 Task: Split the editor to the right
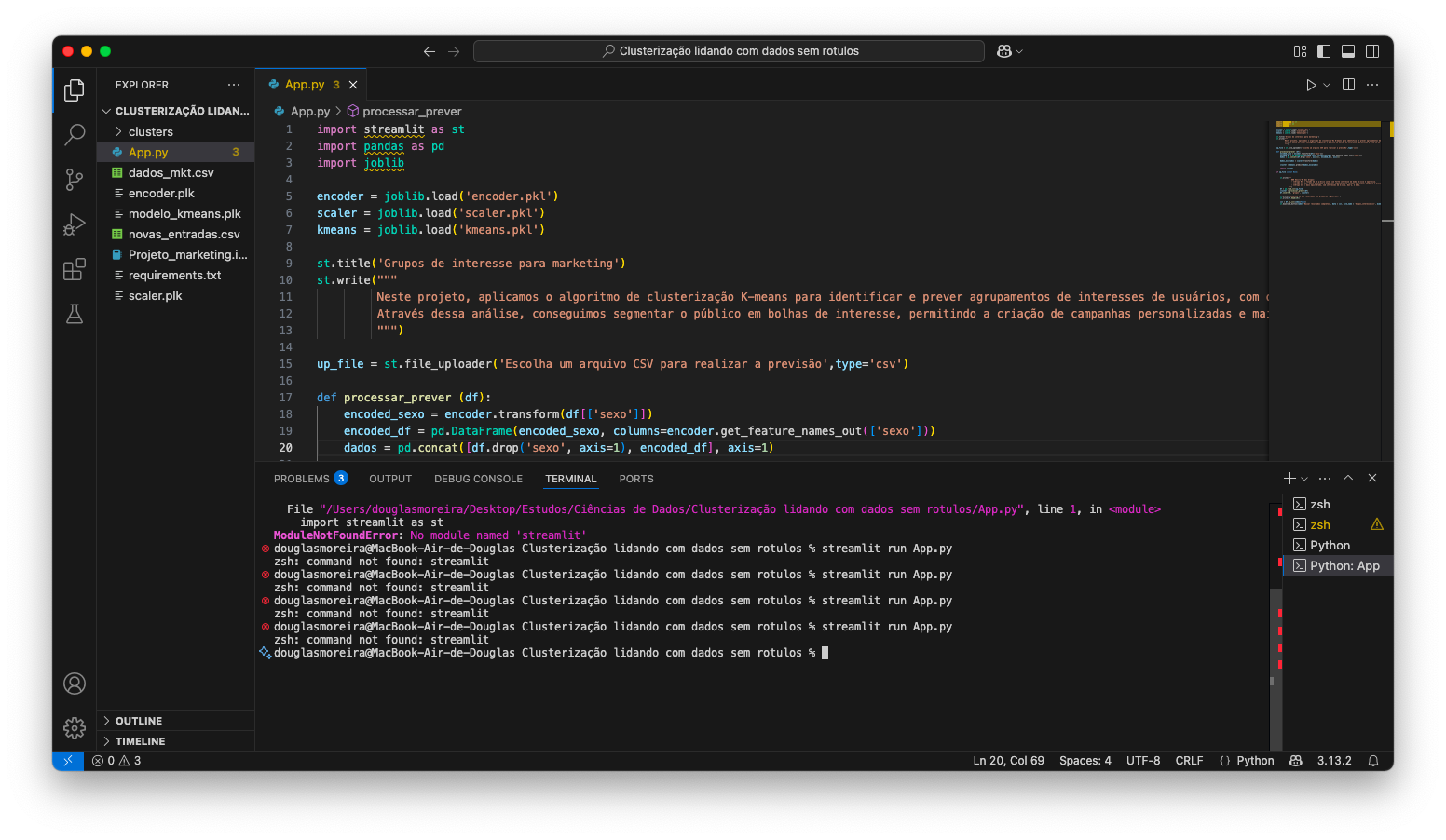click(x=1348, y=85)
